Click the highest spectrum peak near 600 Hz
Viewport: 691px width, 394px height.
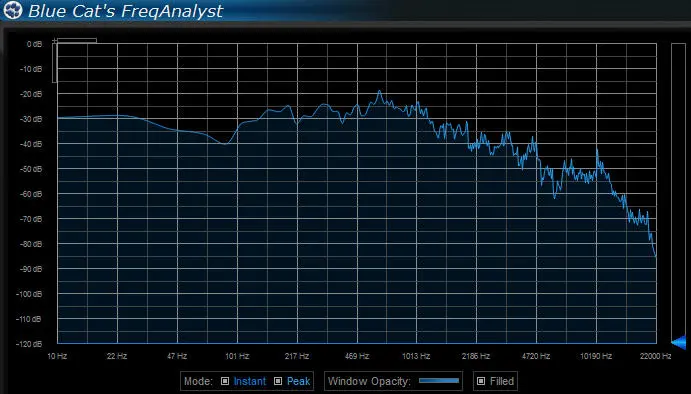click(x=379, y=91)
